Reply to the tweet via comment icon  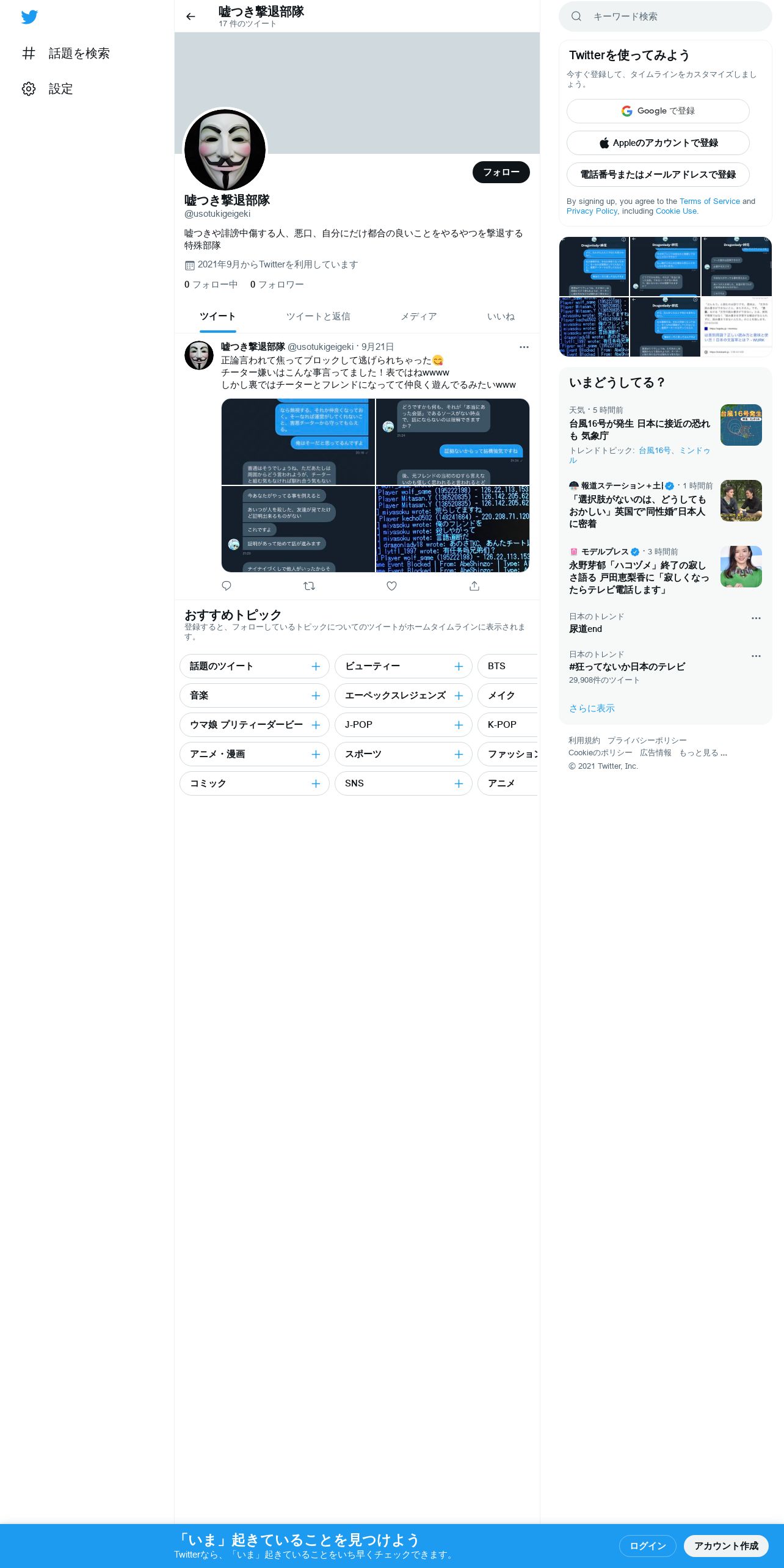(227, 586)
